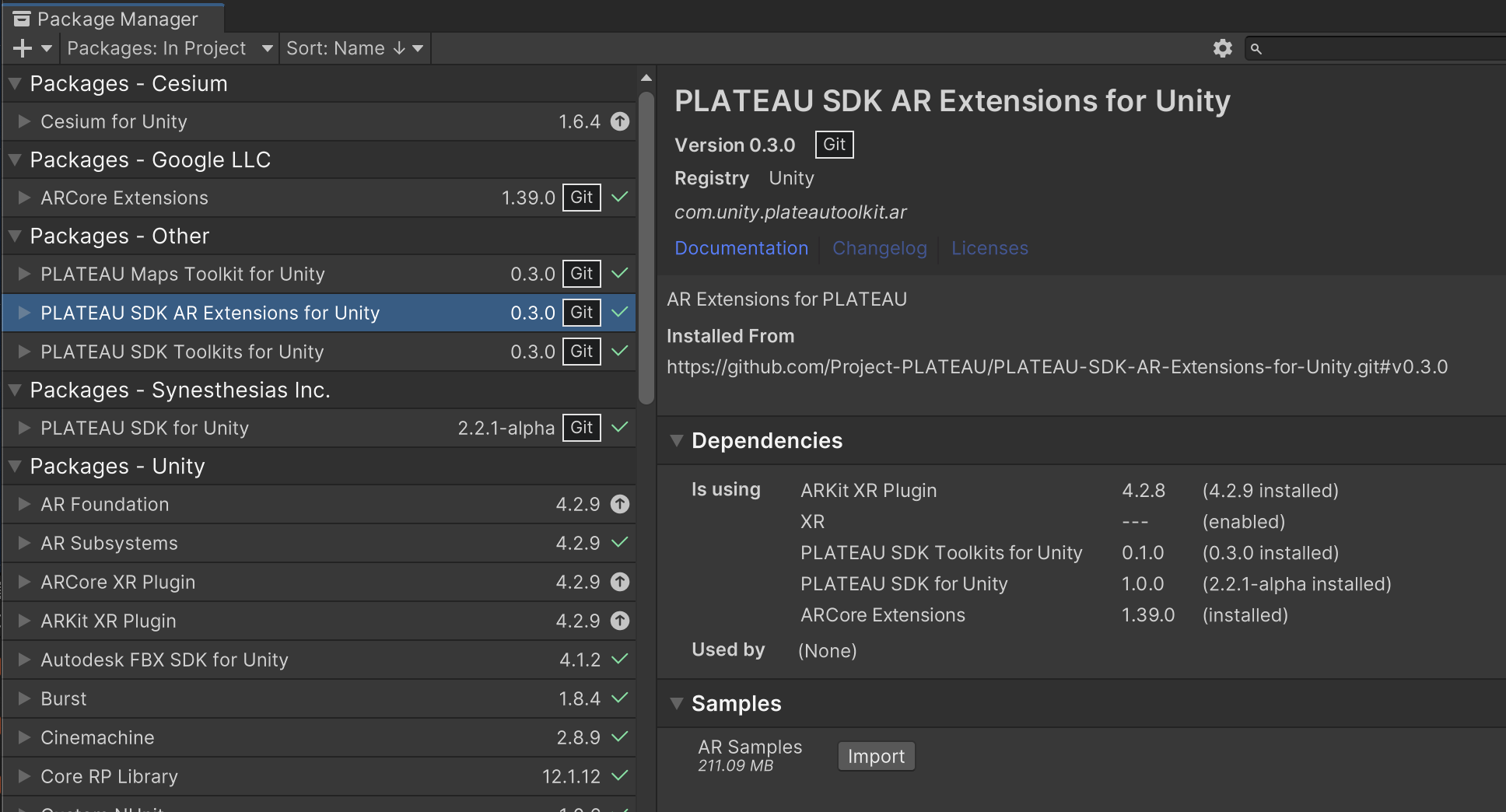Screen dimensions: 1506x812
Task: Click com.unity.plateautoolkit.ar package name
Action: (x=790, y=212)
